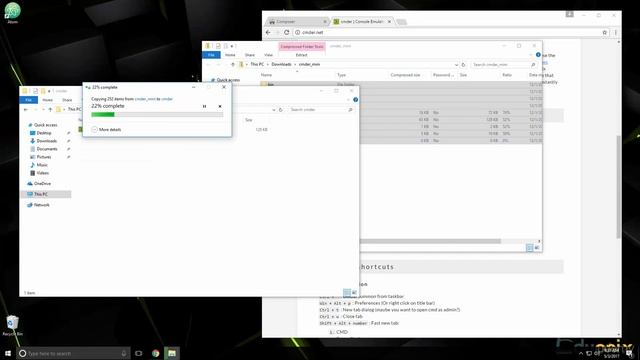Select Music in navigation pane

(x=42, y=165)
